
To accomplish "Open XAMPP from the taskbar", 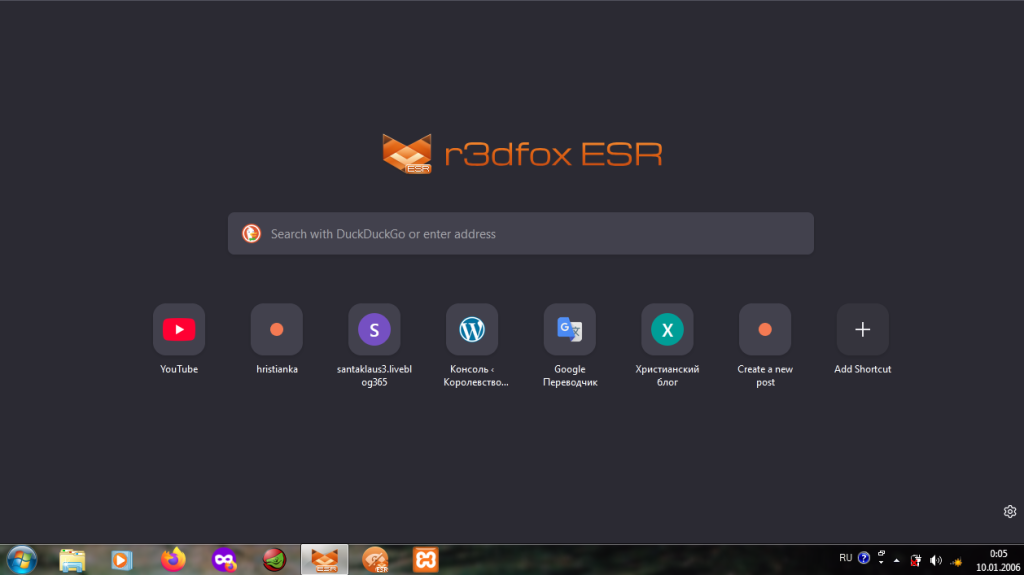I will coord(426,560).
